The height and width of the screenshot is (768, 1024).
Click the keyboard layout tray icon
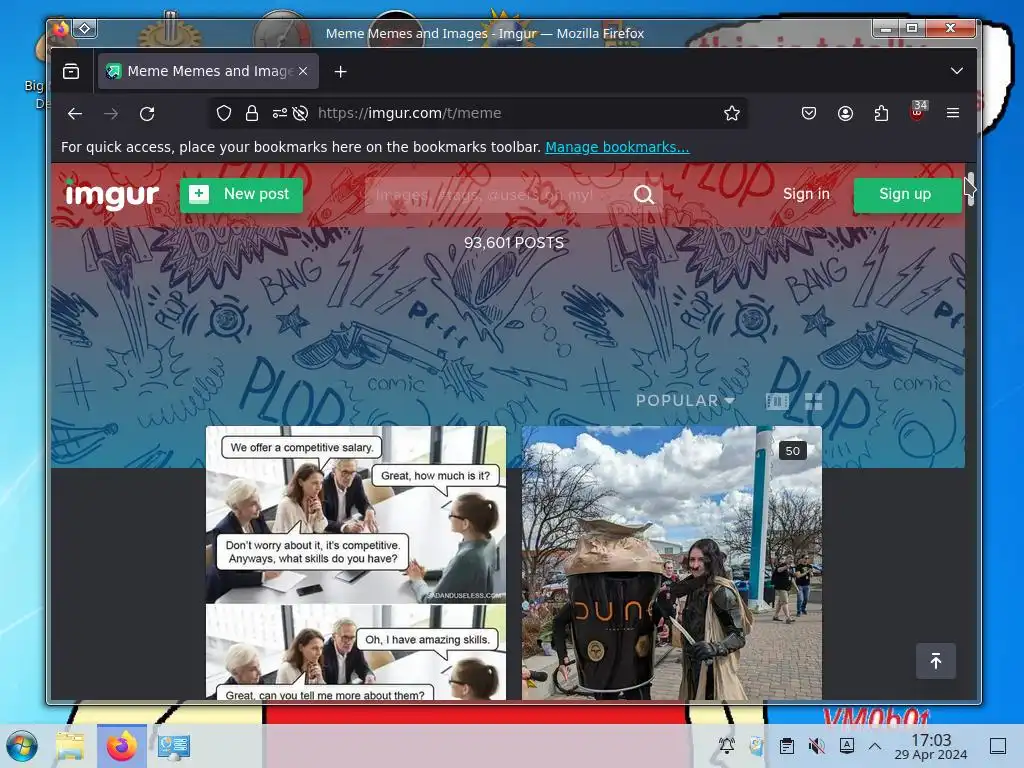(846, 745)
